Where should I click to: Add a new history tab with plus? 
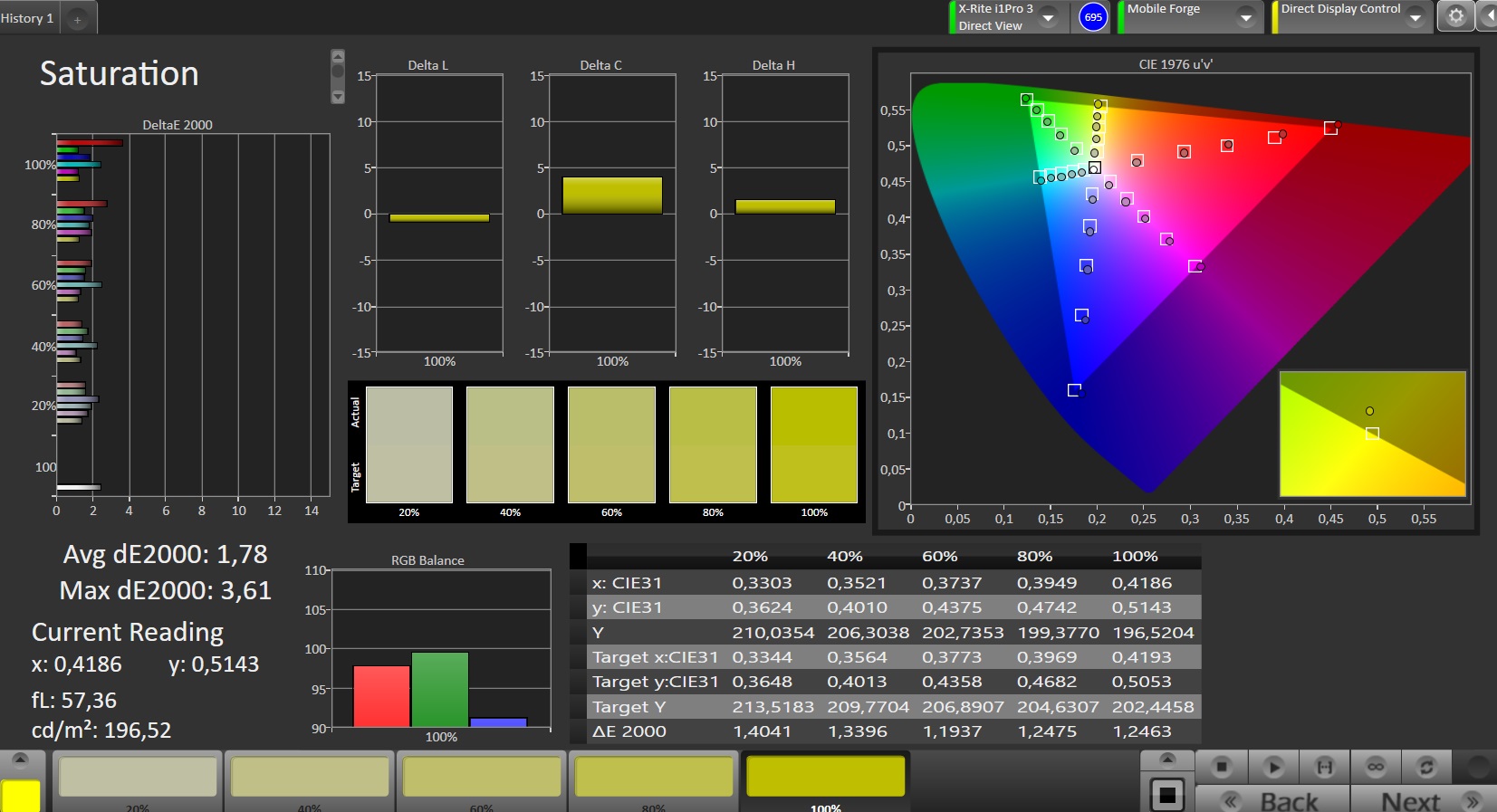(x=78, y=19)
